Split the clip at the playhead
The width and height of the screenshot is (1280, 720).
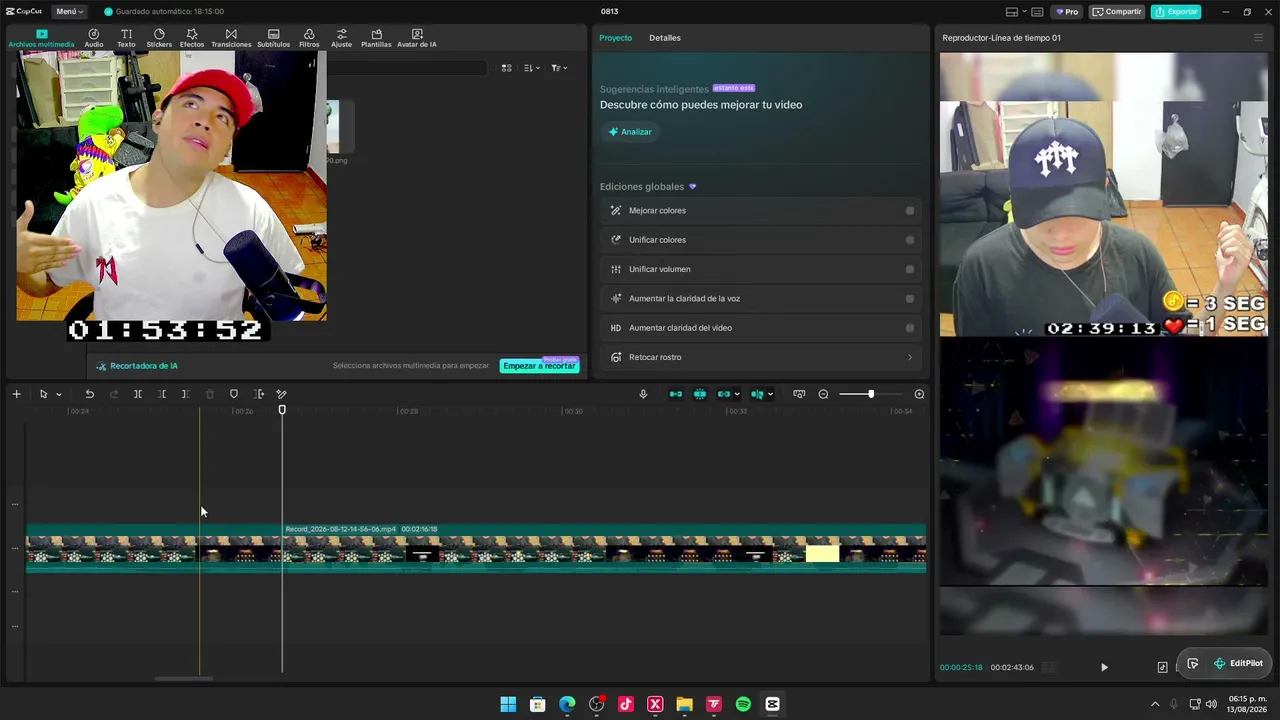138,394
